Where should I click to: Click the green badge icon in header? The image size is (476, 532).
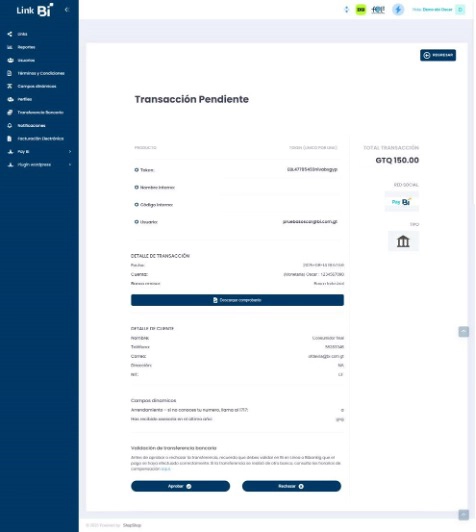[x=361, y=10]
